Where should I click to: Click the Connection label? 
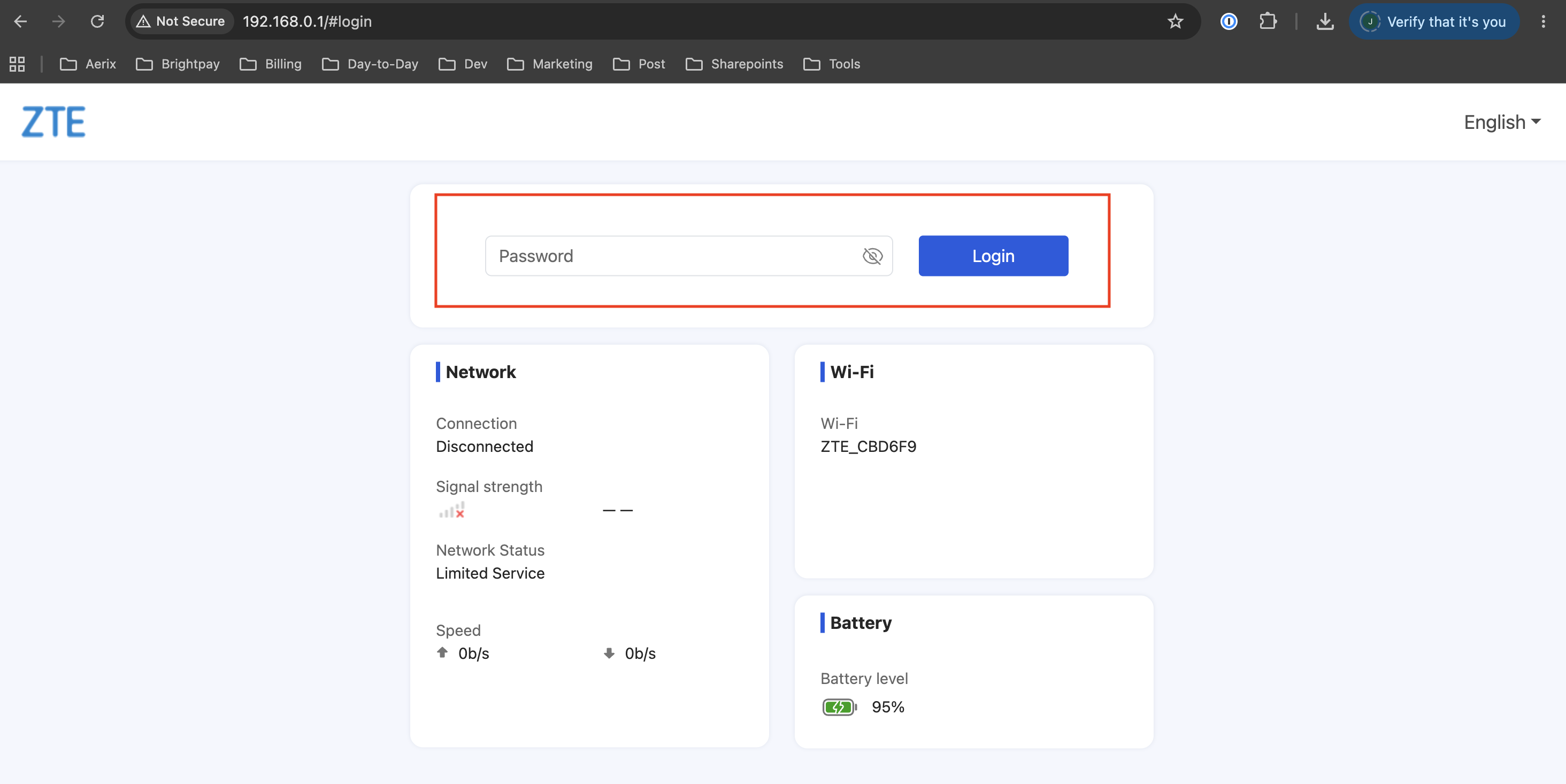point(476,424)
